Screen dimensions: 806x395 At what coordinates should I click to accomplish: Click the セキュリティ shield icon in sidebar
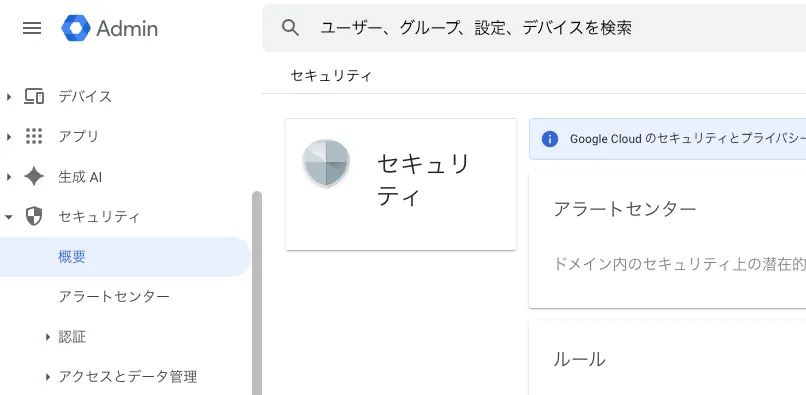34,217
